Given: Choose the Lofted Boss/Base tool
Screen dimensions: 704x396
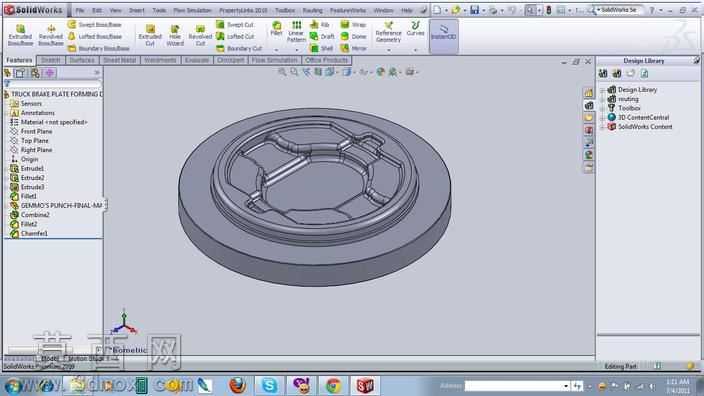Looking at the screenshot, I should [x=95, y=36].
